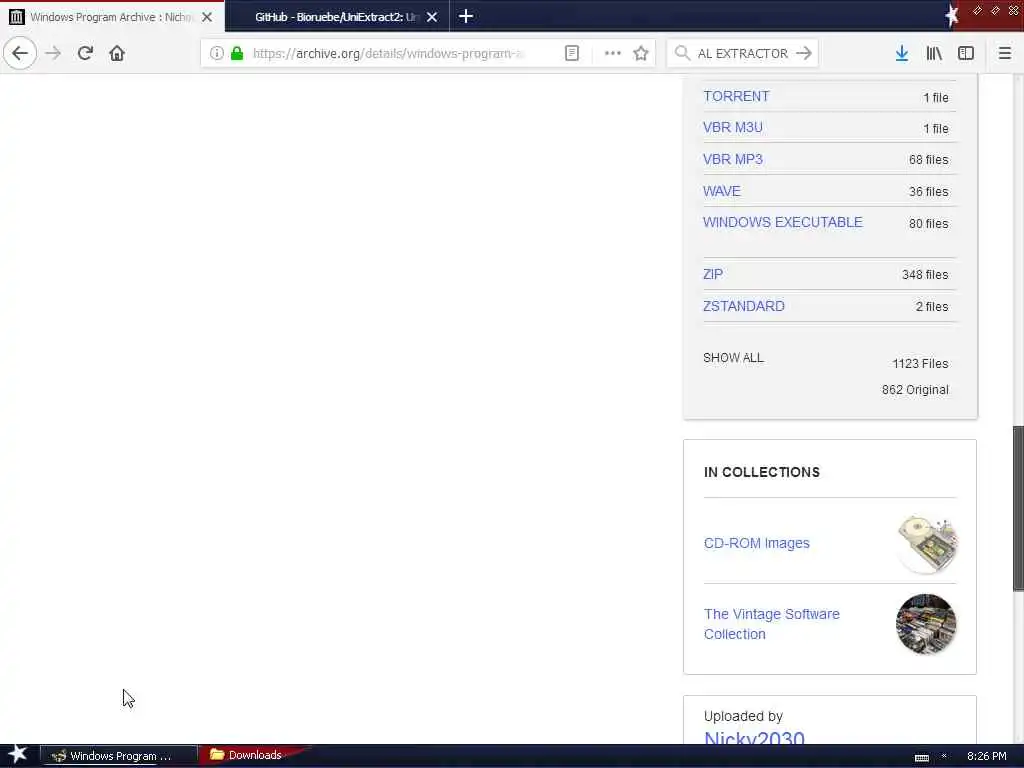This screenshot has height=768, width=1024.
Task: Click the 862 Original text
Action: tap(915, 390)
